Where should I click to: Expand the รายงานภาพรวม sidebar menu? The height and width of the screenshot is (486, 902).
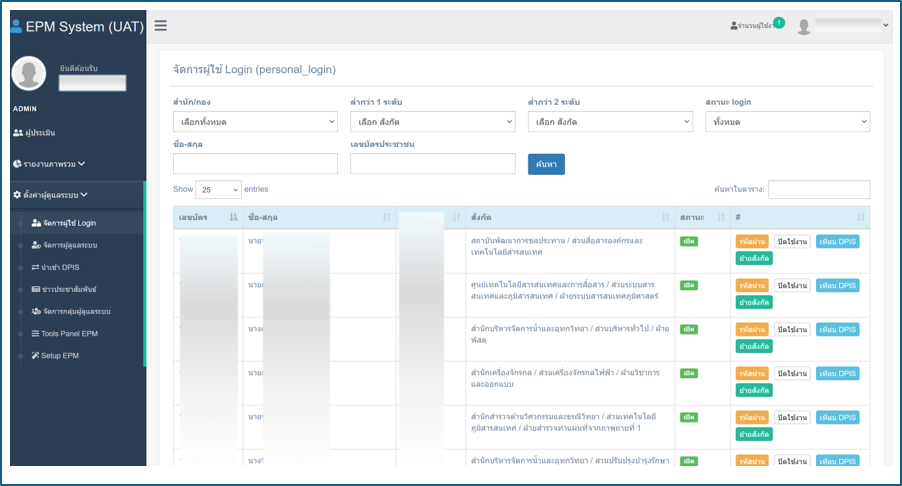point(49,164)
